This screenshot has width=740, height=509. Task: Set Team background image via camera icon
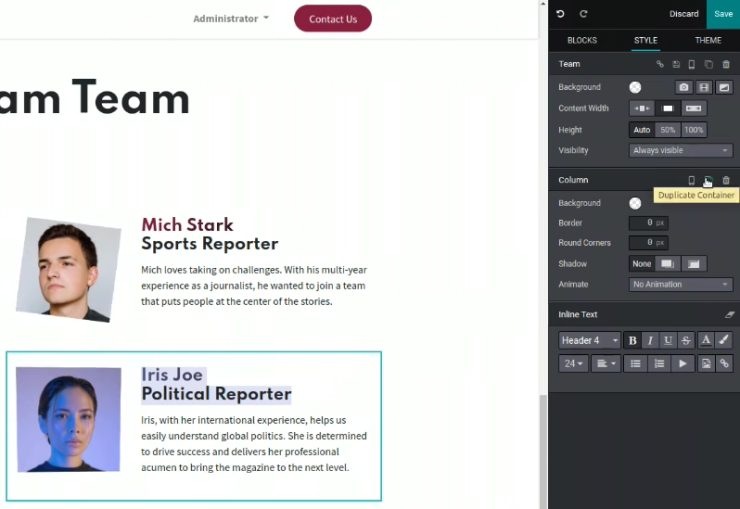click(683, 87)
